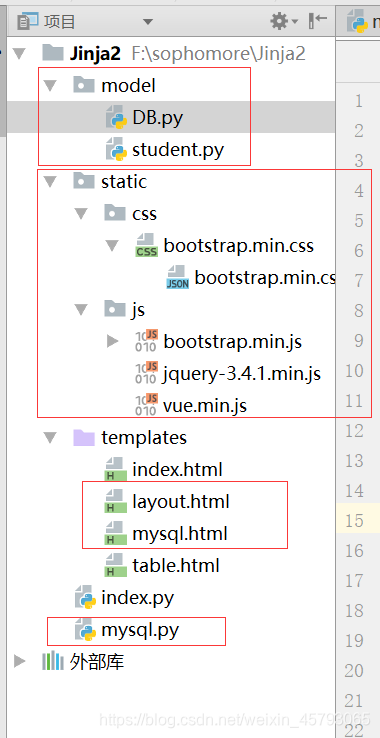The height and width of the screenshot is (738, 380).
Task: Click the jquery-3.4.1.min.js file icon
Action: [146, 374]
